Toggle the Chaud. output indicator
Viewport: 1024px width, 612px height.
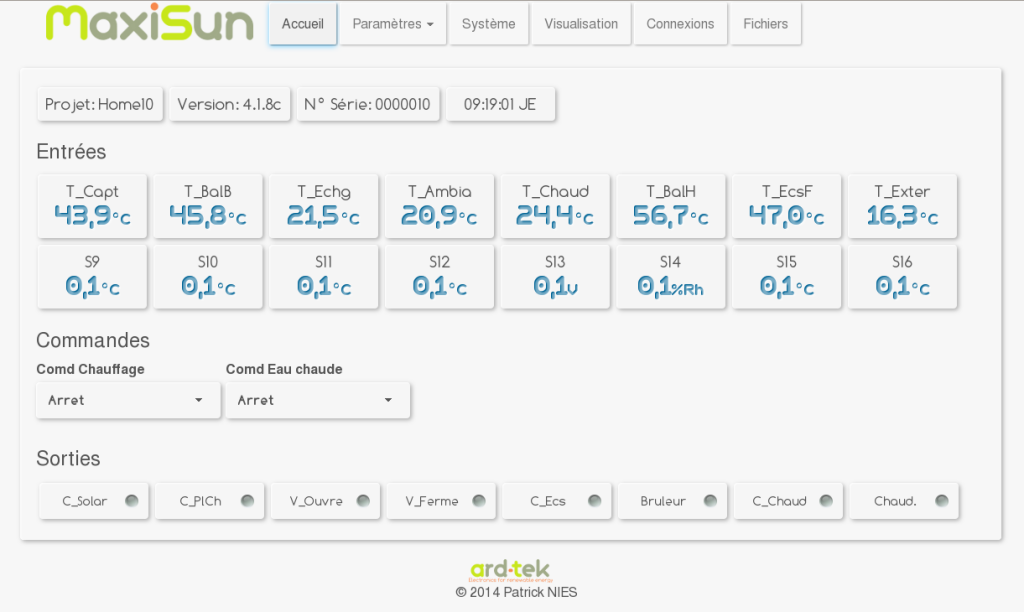coord(941,501)
